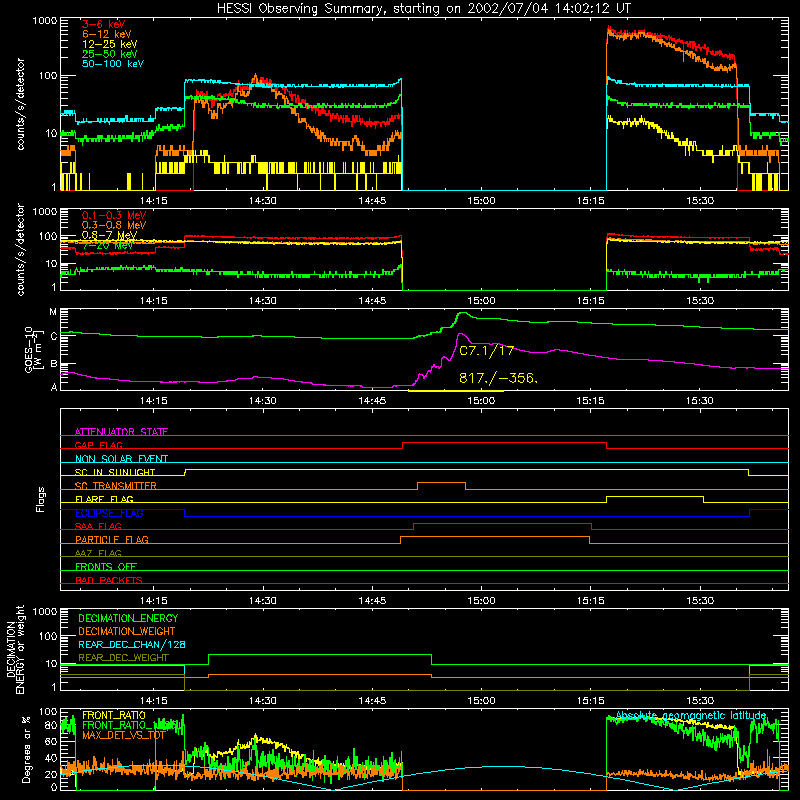Click the SAA_FLAG label
This screenshot has height=800, width=800.
(98, 526)
